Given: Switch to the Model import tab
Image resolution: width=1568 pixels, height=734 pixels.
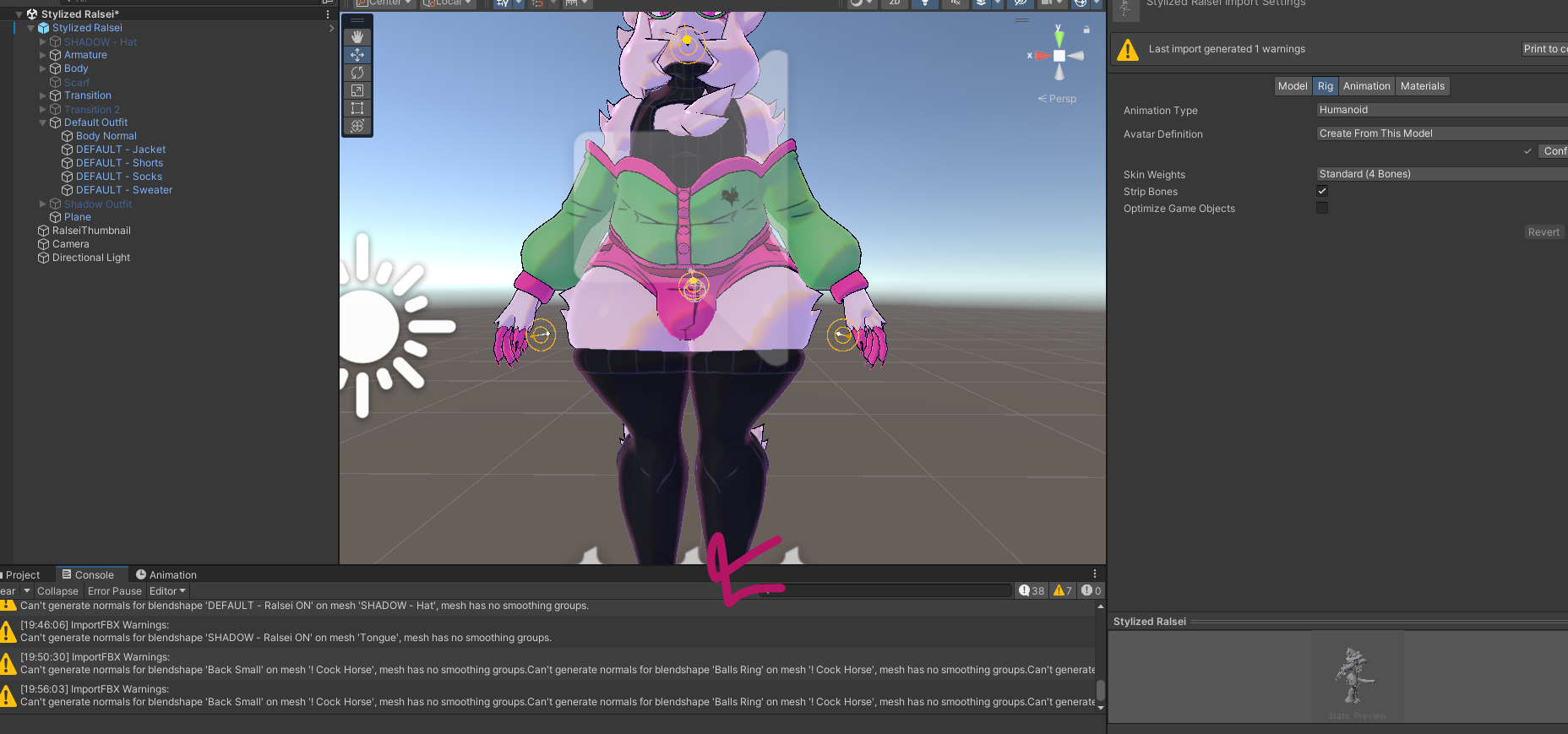Looking at the screenshot, I should (x=1293, y=86).
